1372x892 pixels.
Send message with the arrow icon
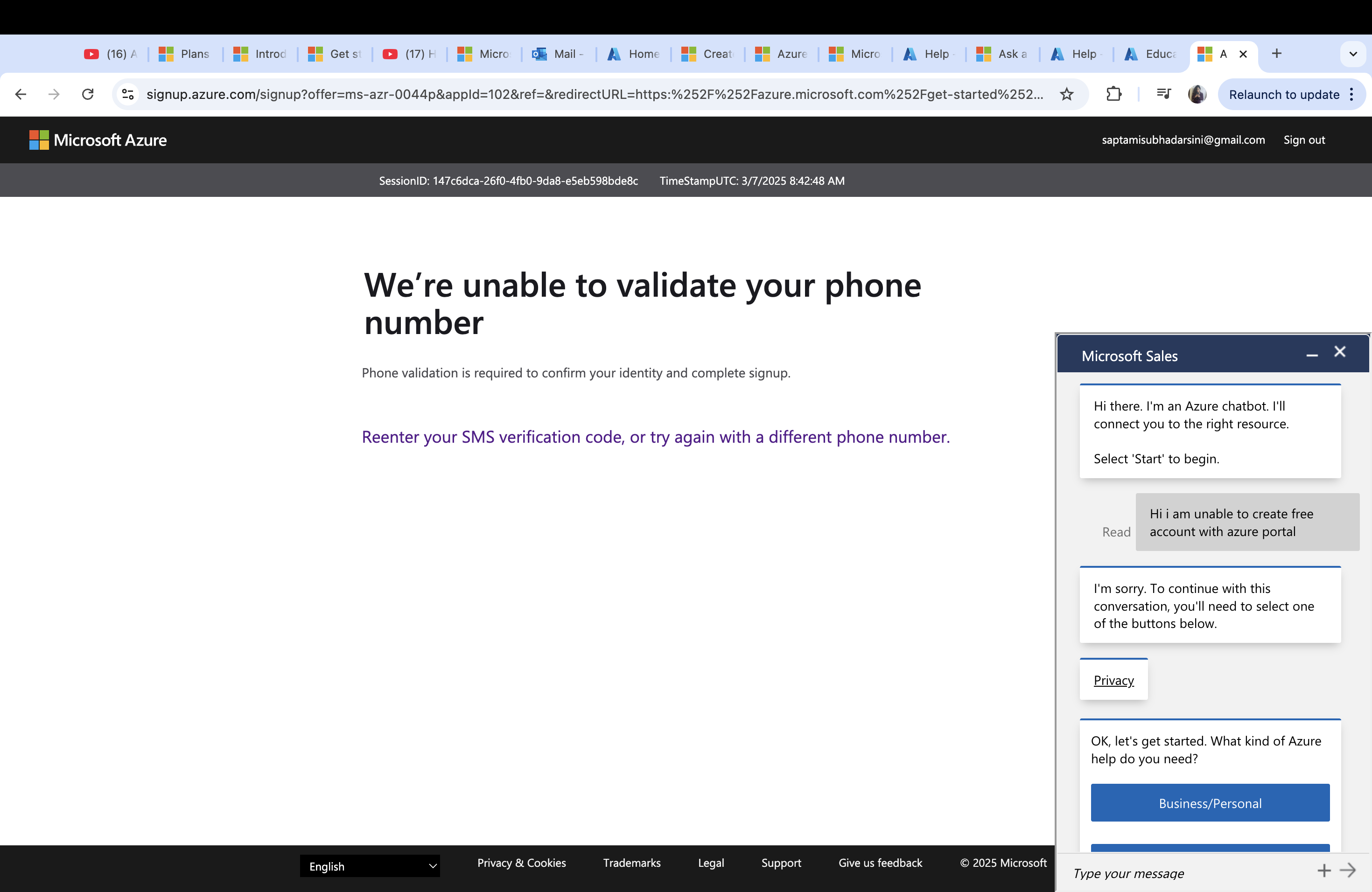1348,870
